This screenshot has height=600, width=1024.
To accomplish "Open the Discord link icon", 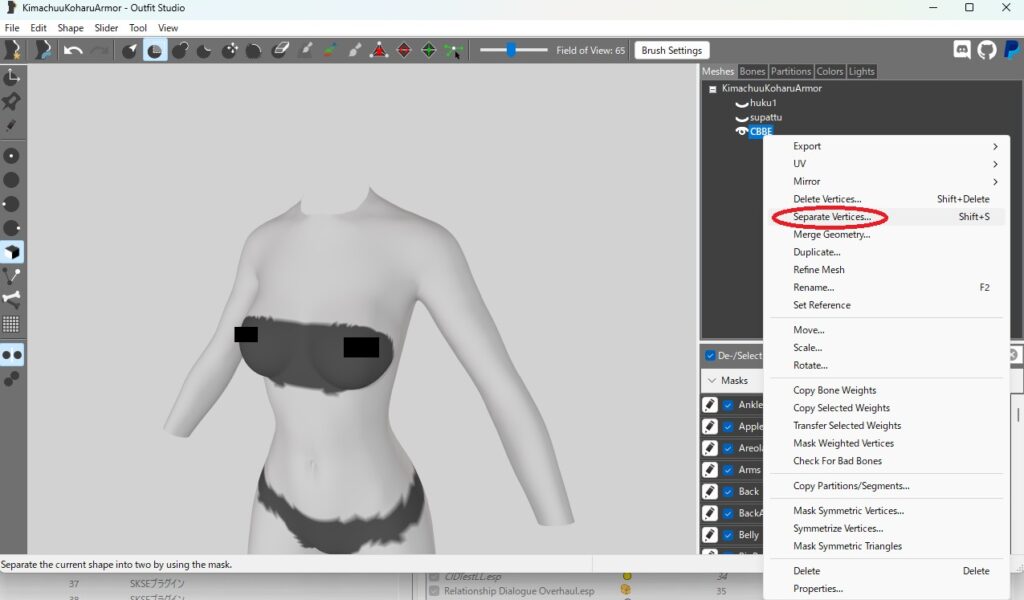I will pyautogui.click(x=962, y=50).
